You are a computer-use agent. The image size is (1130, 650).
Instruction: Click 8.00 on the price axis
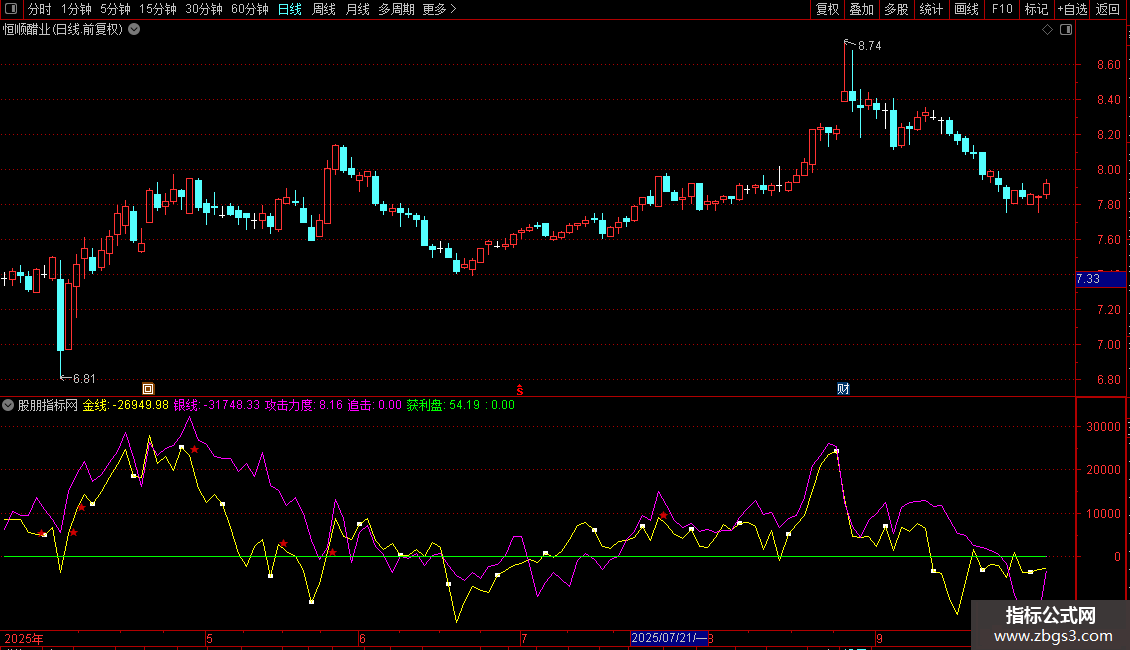pyautogui.click(x=1108, y=170)
